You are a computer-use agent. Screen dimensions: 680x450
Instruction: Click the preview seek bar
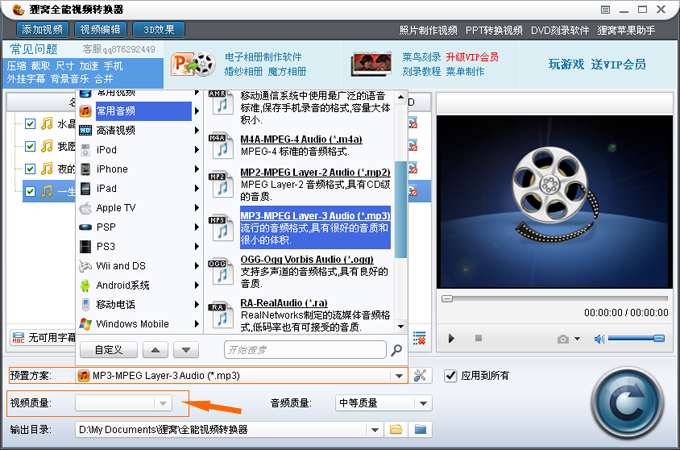pos(555,299)
